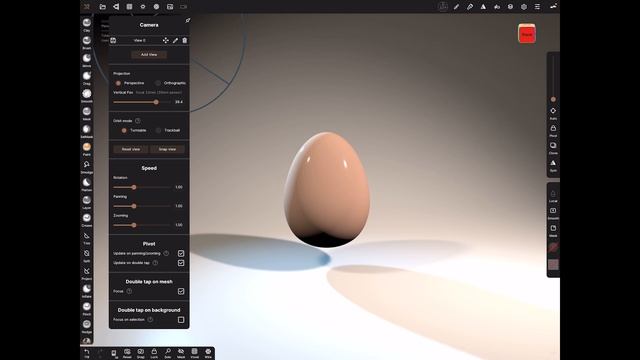Toggle Update on double tap checkbox

point(181,263)
